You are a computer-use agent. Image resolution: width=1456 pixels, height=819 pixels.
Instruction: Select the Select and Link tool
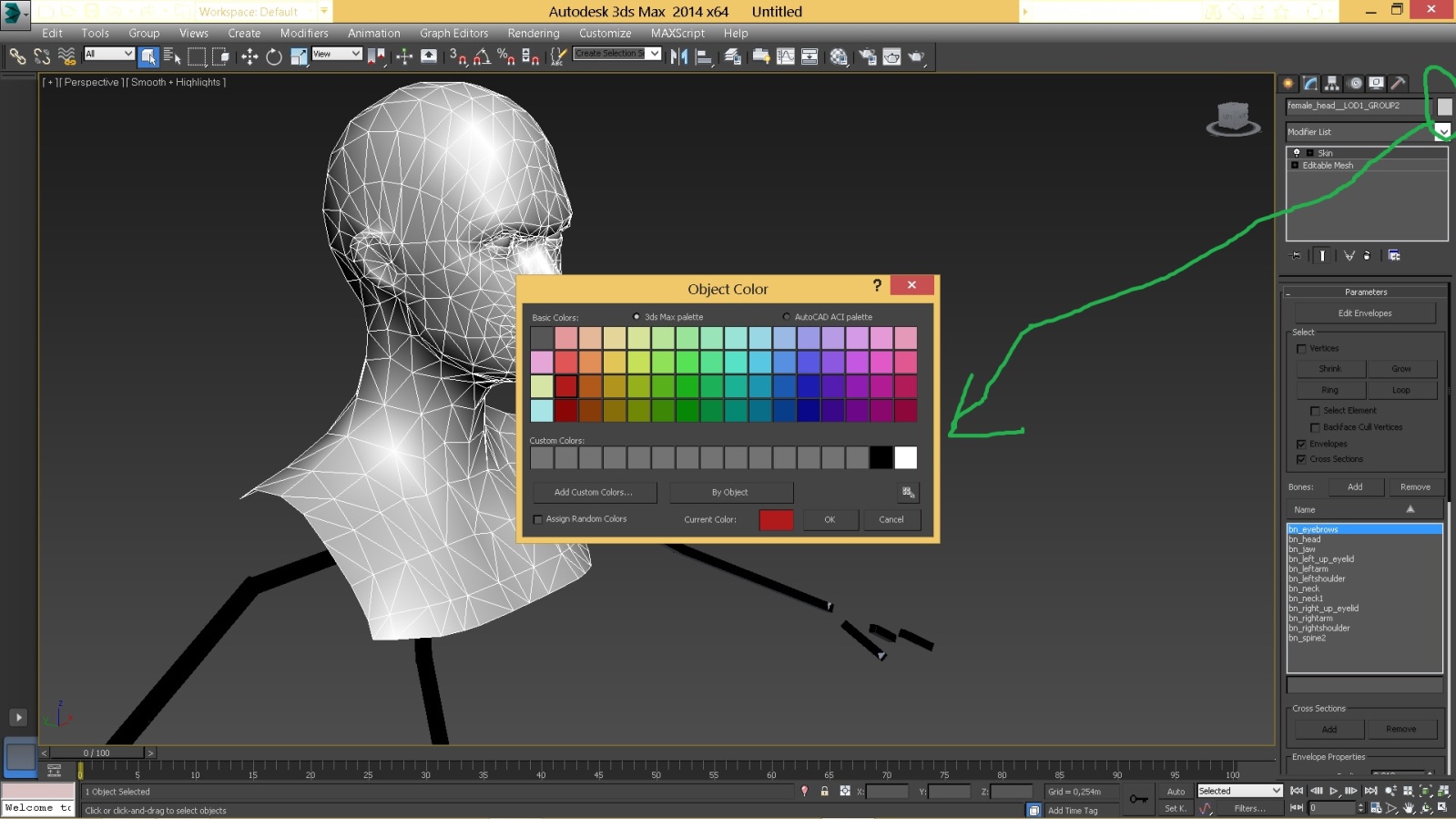(17, 56)
